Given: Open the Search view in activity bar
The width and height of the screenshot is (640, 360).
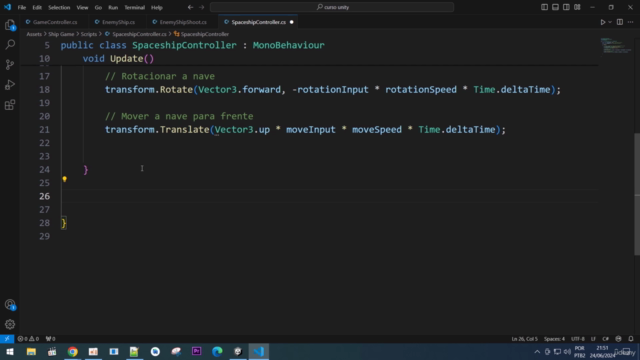Looking at the screenshot, I should (10, 44).
